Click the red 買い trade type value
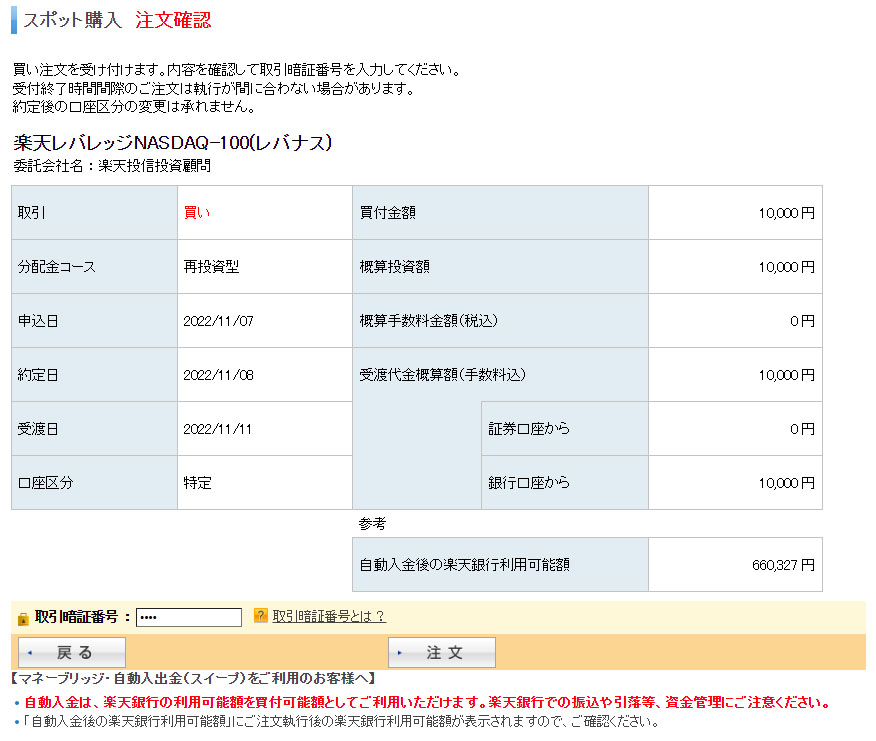 [197, 212]
